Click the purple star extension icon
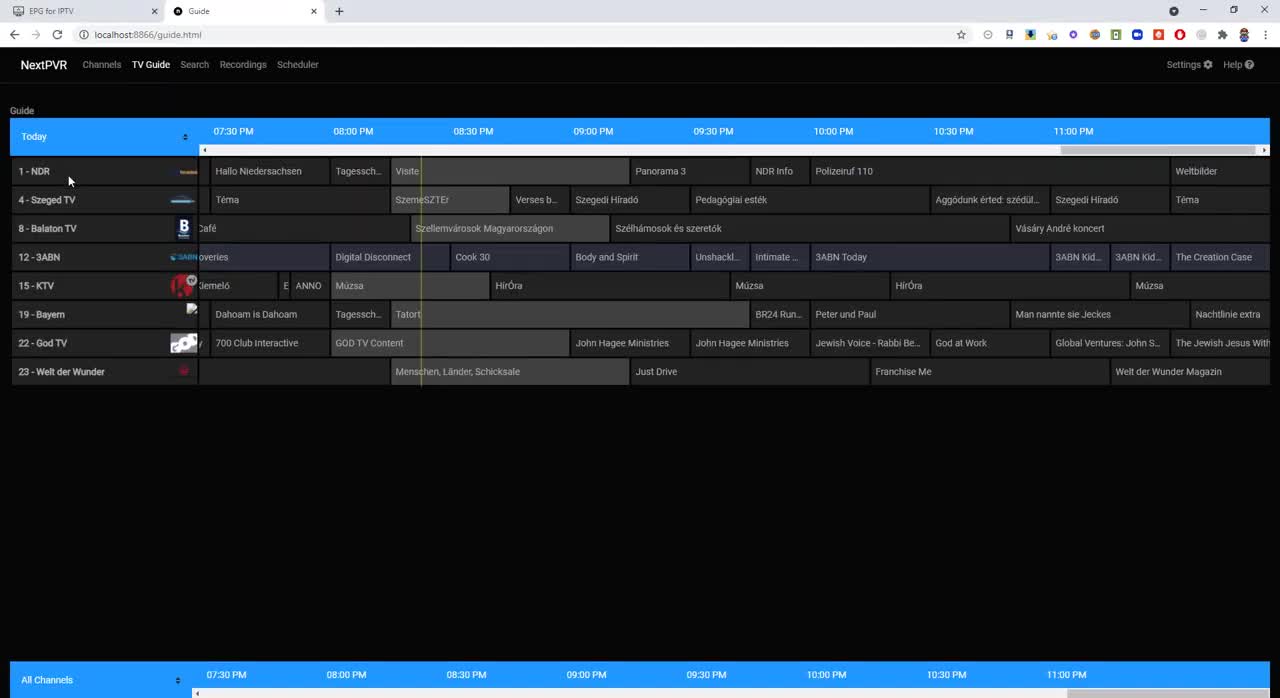 pos(1073,35)
